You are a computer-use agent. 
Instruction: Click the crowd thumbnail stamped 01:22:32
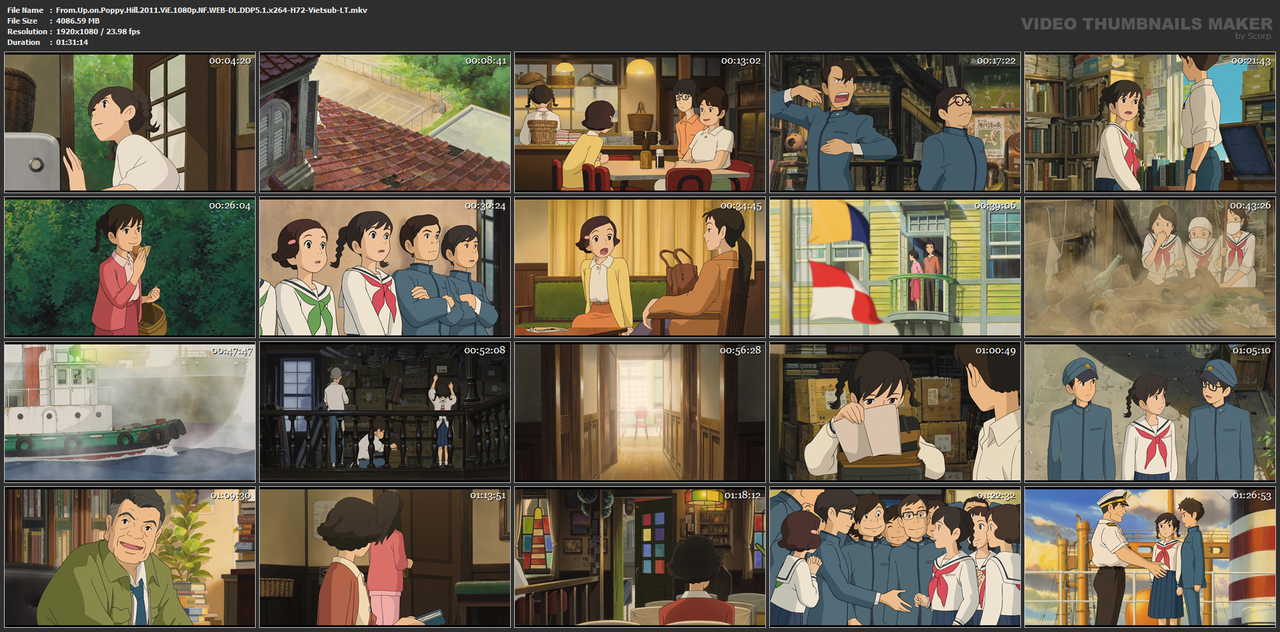(x=895, y=557)
